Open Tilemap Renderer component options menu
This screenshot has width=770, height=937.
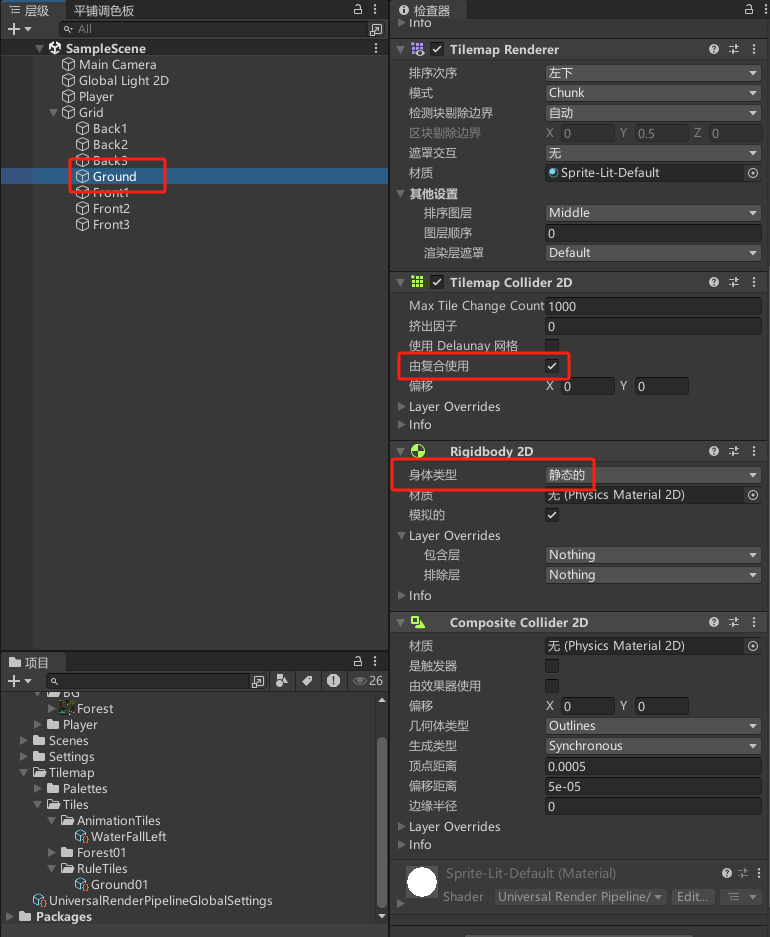(x=754, y=49)
